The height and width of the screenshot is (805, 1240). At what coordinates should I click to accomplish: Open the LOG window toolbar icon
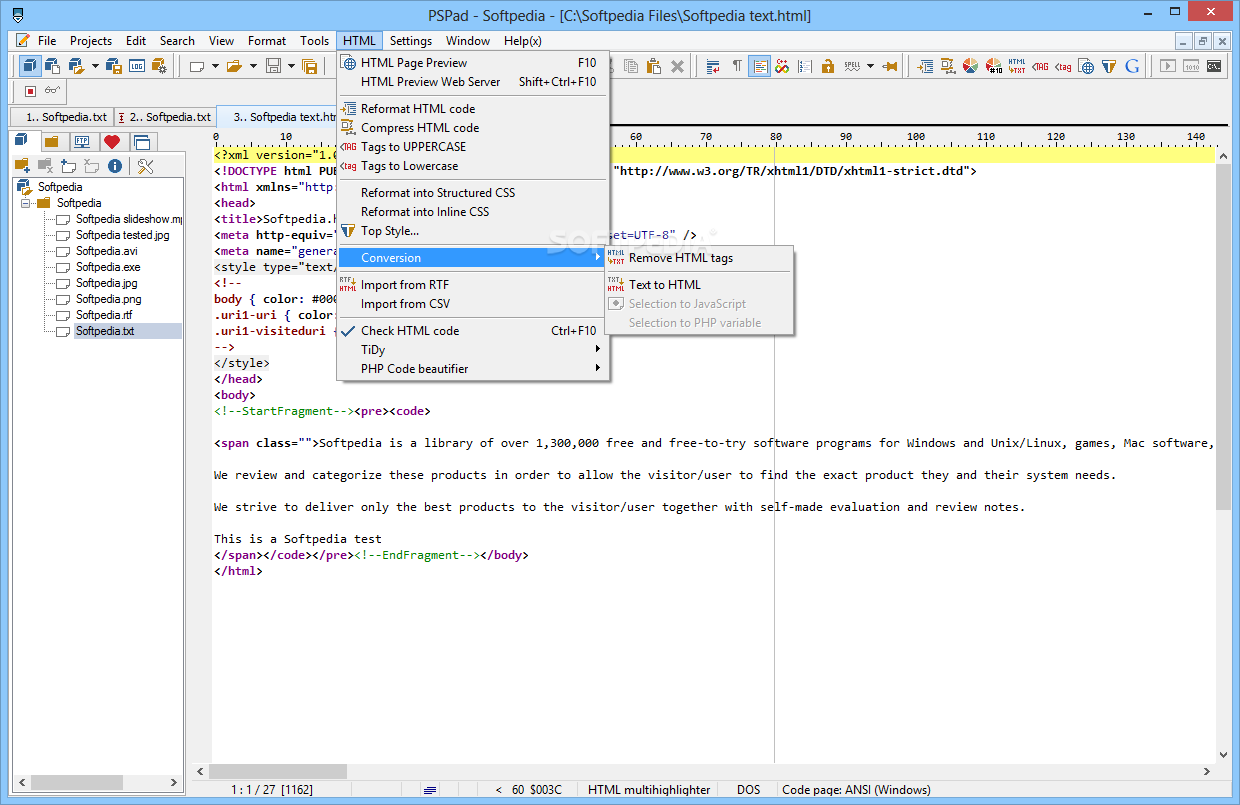[137, 66]
